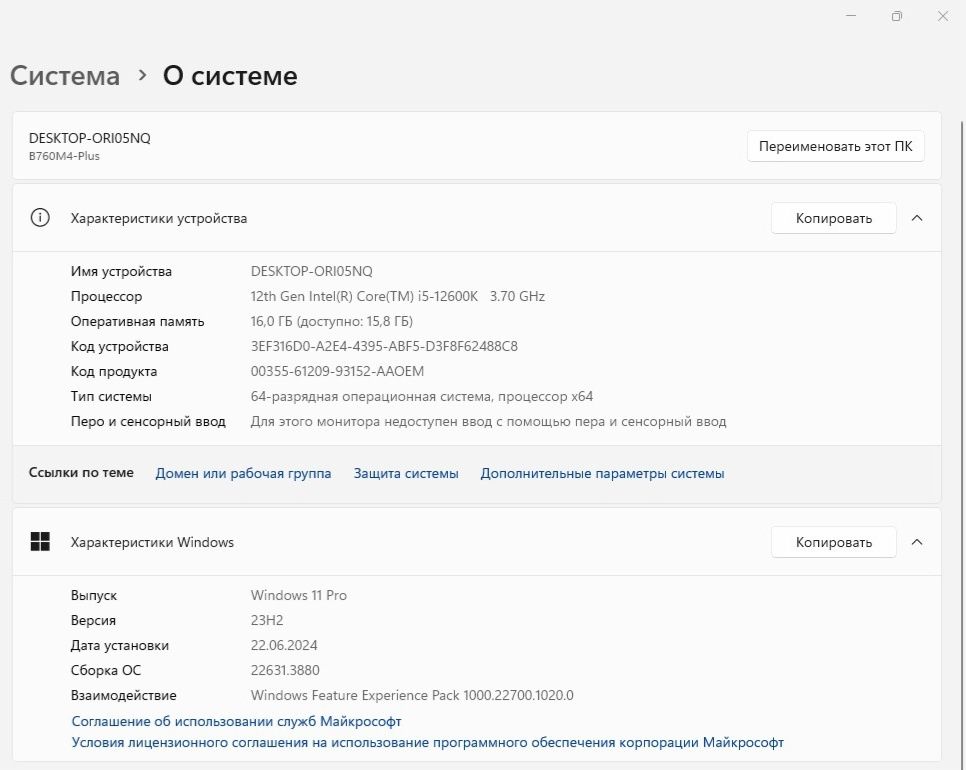The height and width of the screenshot is (770, 966).
Task: Click the version value 23H2
Action: 267,620
